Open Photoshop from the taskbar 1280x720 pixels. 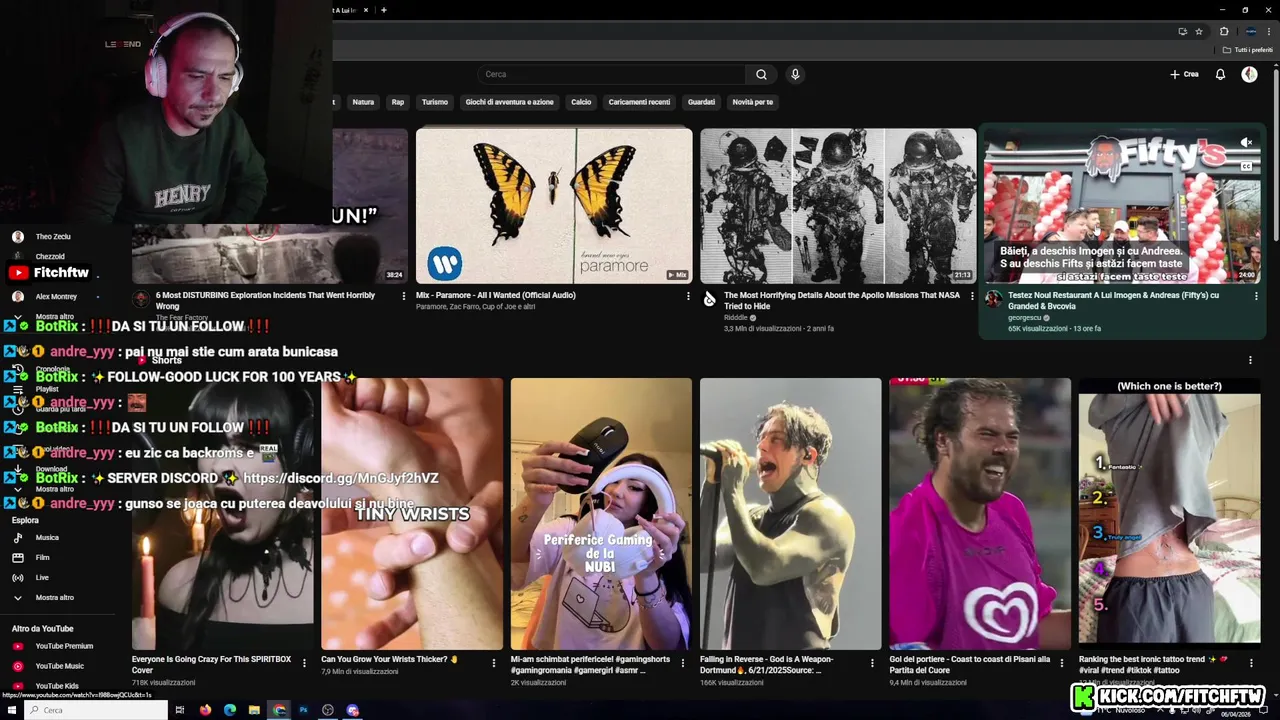tap(303, 710)
